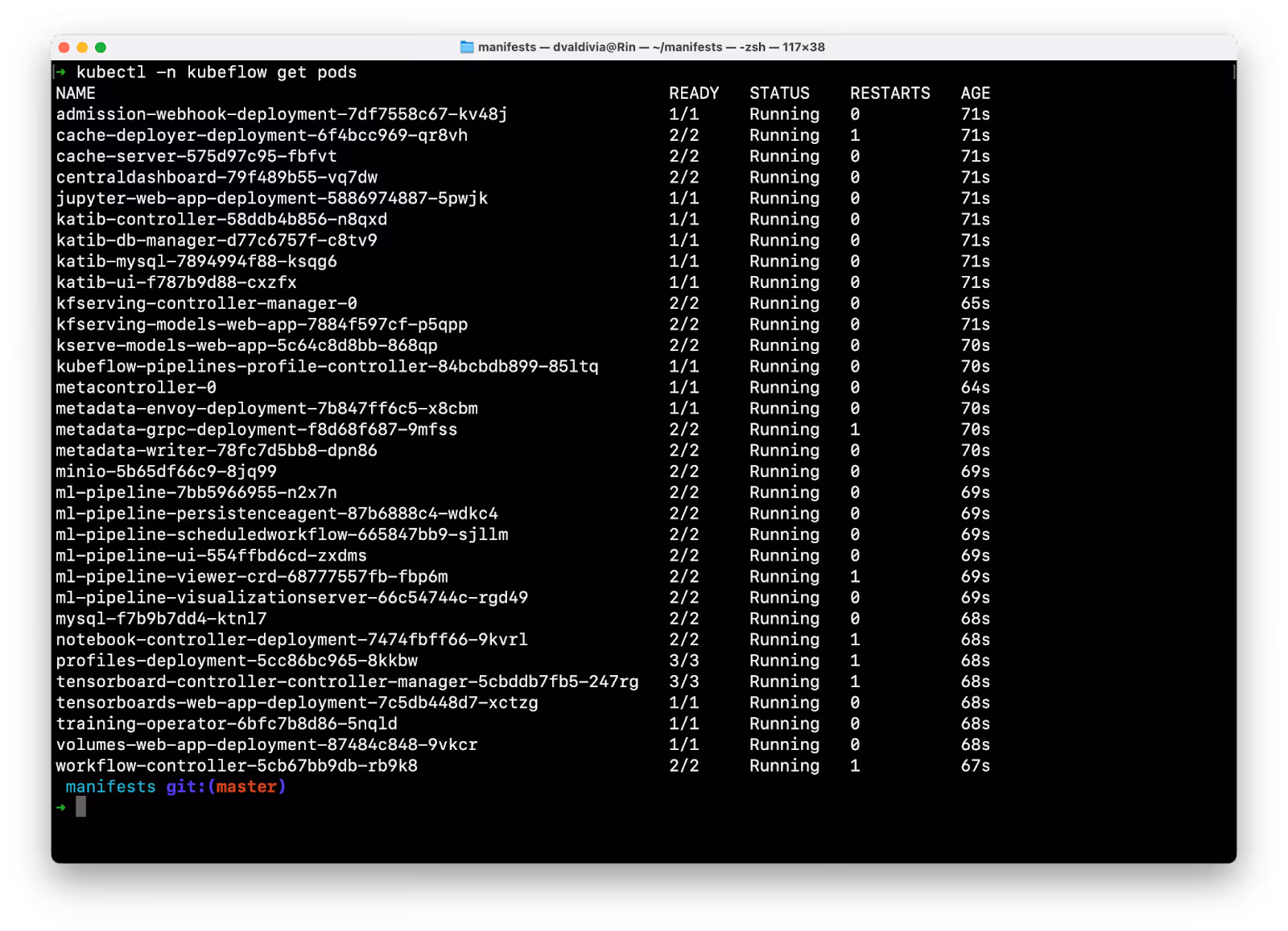Click Running status in the metacontroller-0 row

tap(785, 387)
